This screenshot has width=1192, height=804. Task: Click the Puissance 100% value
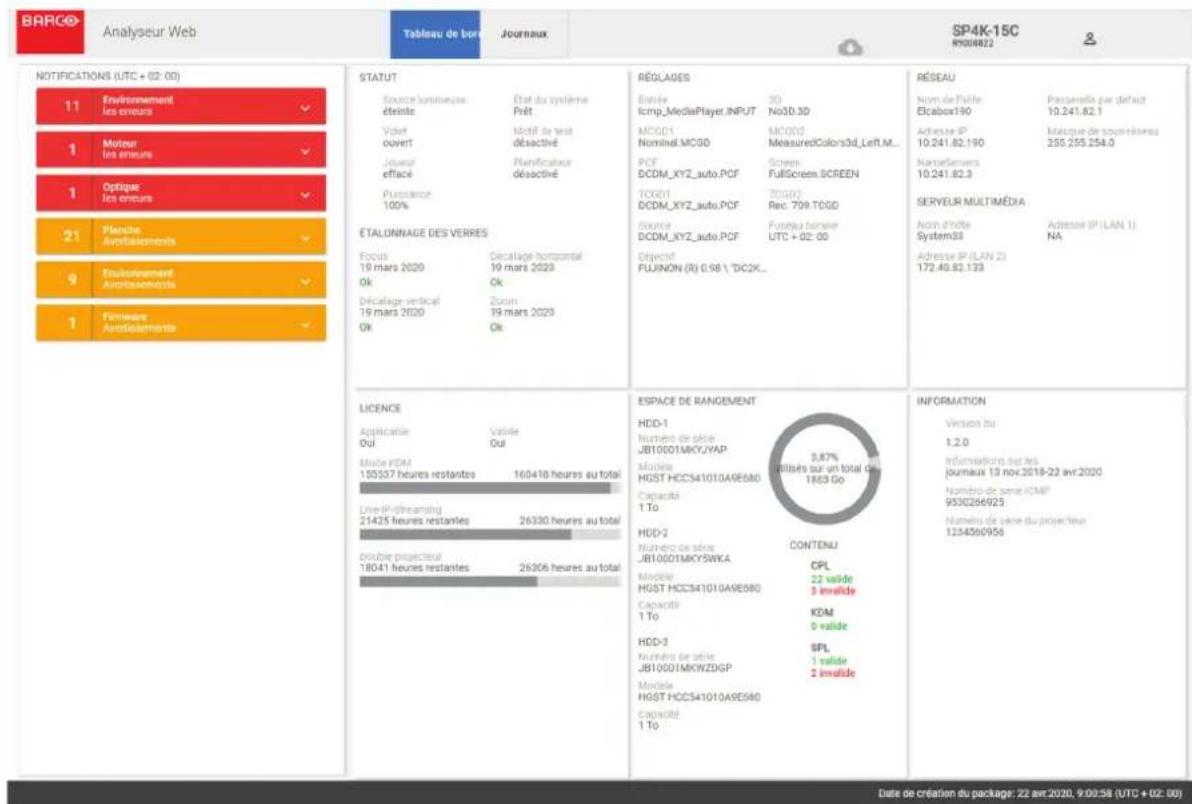(x=395, y=206)
